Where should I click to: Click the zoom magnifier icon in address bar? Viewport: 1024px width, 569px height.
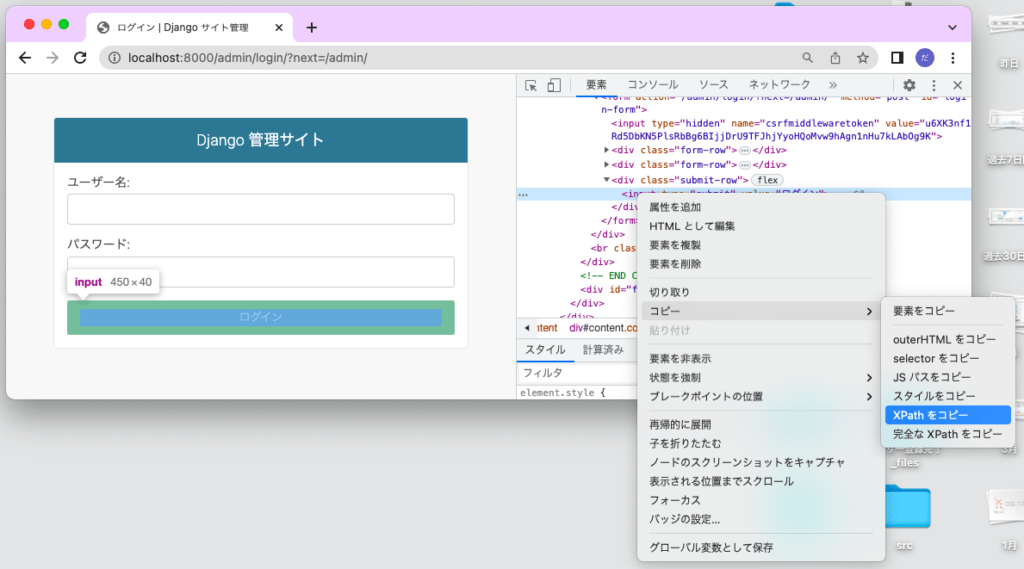coord(808,58)
